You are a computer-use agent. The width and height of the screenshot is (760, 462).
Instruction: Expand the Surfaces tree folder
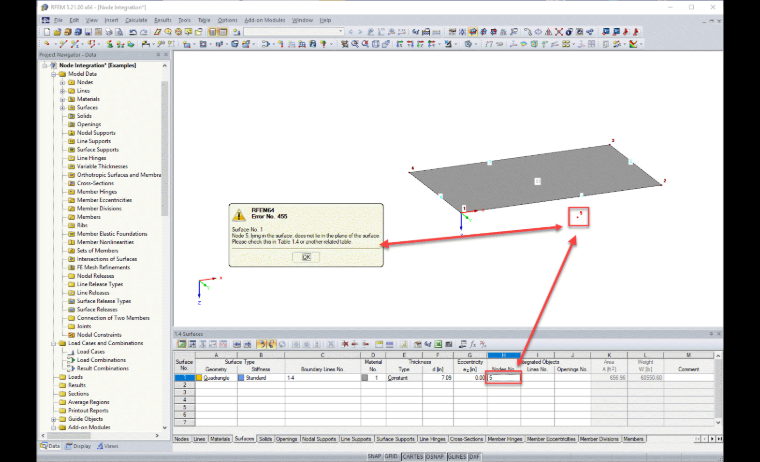62,108
